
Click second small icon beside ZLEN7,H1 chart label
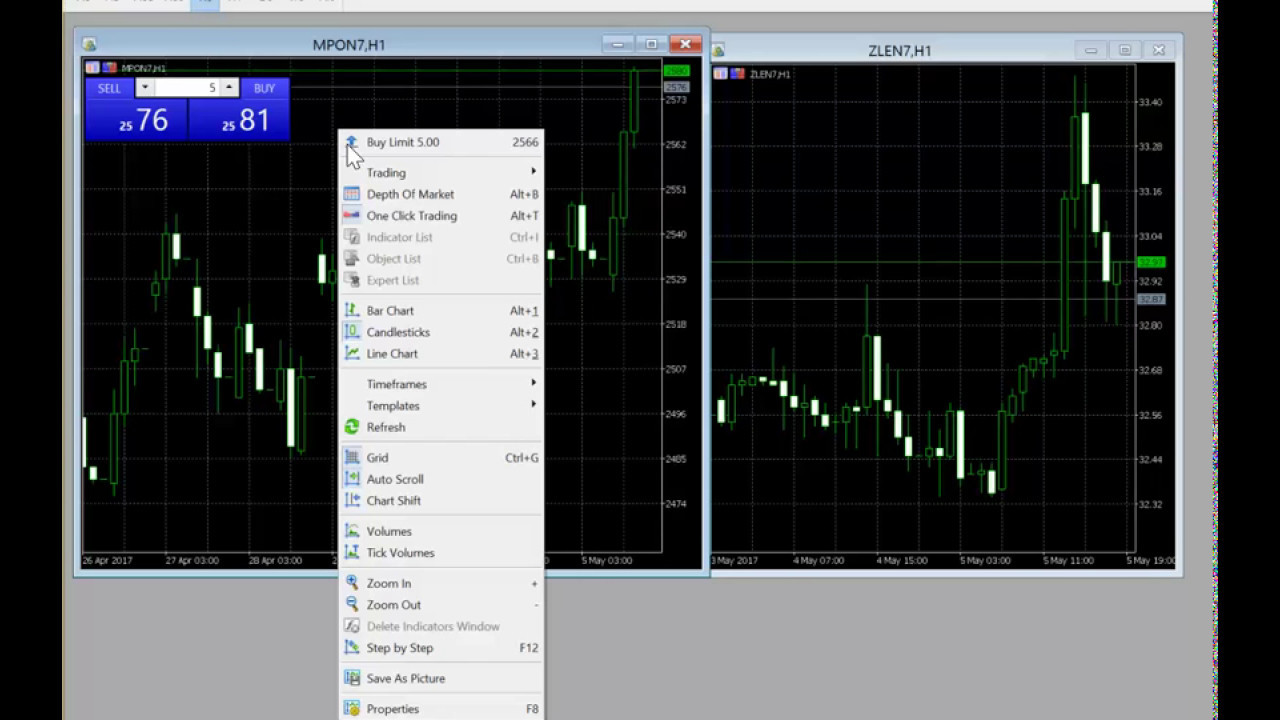[738, 74]
